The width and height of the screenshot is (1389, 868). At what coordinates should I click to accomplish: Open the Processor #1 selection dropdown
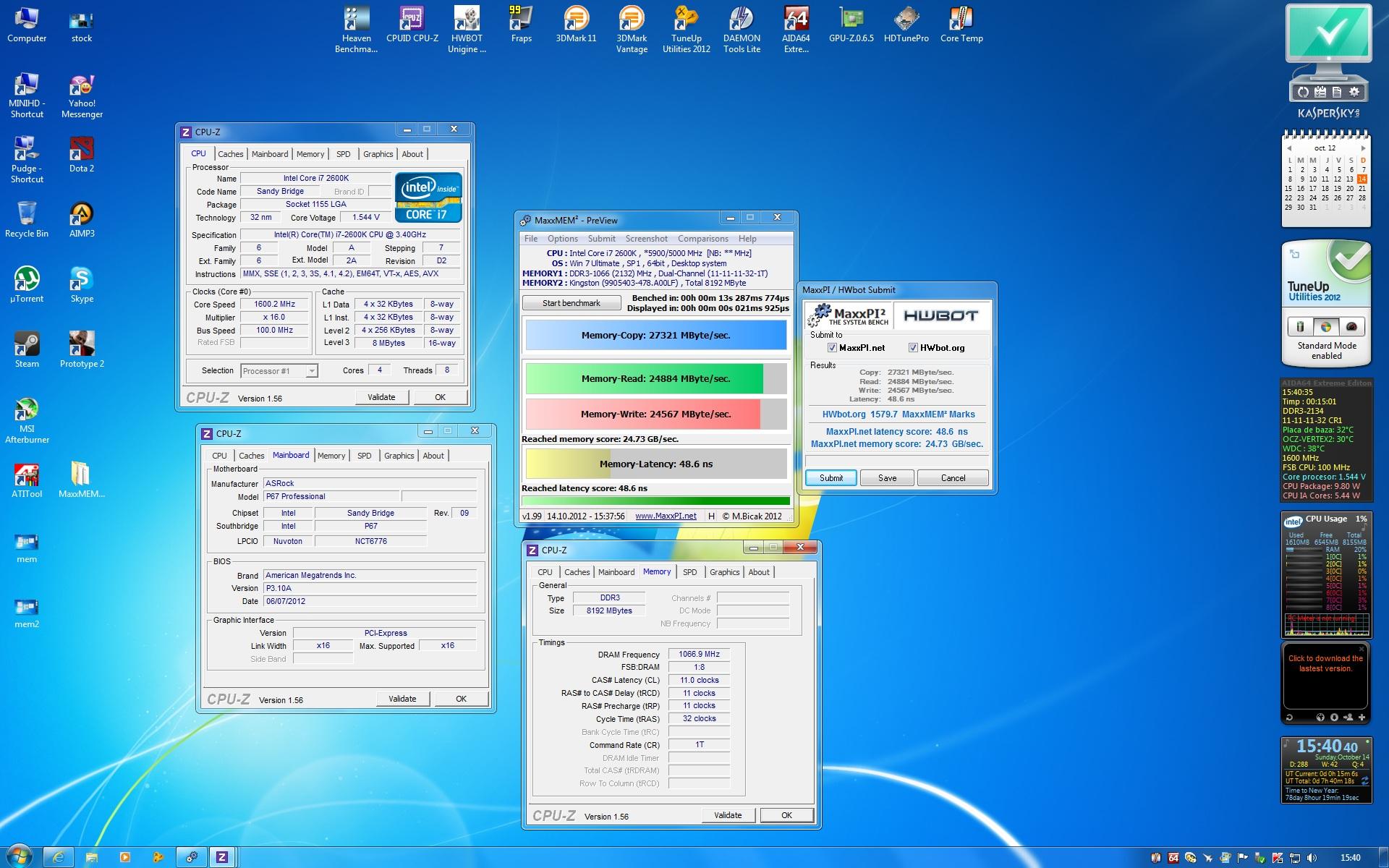279,371
